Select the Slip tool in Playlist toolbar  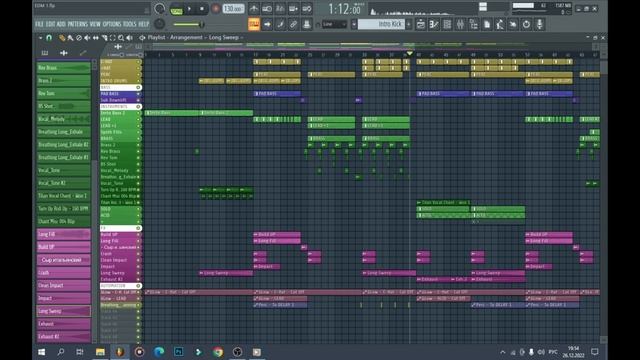click(96, 38)
